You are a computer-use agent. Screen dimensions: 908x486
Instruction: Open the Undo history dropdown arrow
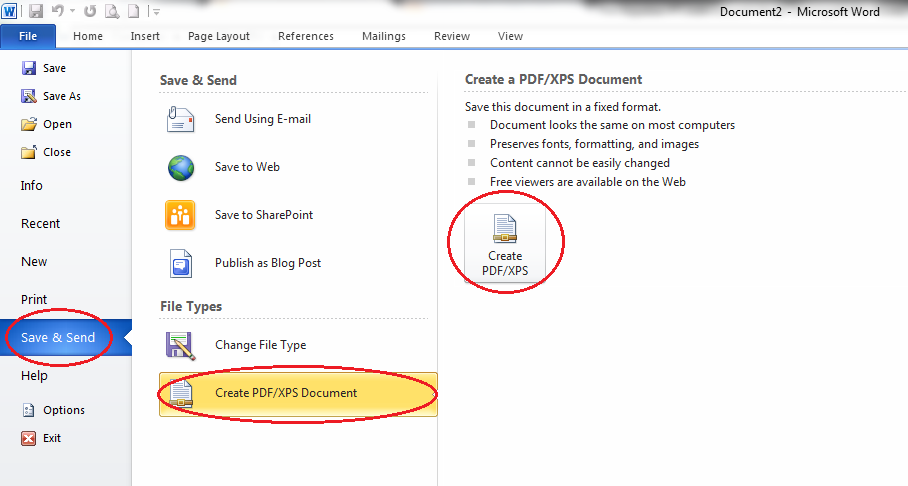[x=72, y=10]
